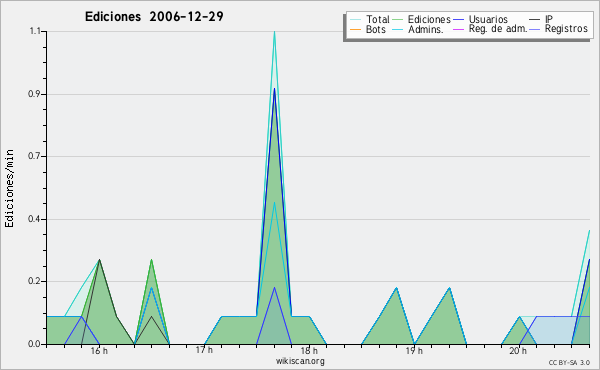Select the Reg. de adm. legend label
Viewport: 600px width, 370px height.
click(x=498, y=29)
